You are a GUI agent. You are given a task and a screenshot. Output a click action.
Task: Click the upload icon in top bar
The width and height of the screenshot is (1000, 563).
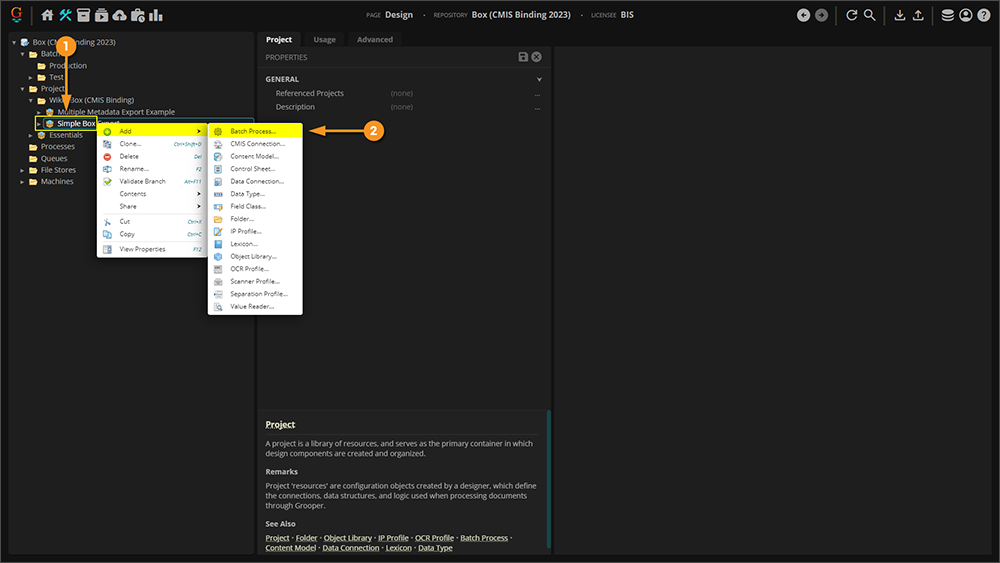click(x=918, y=15)
